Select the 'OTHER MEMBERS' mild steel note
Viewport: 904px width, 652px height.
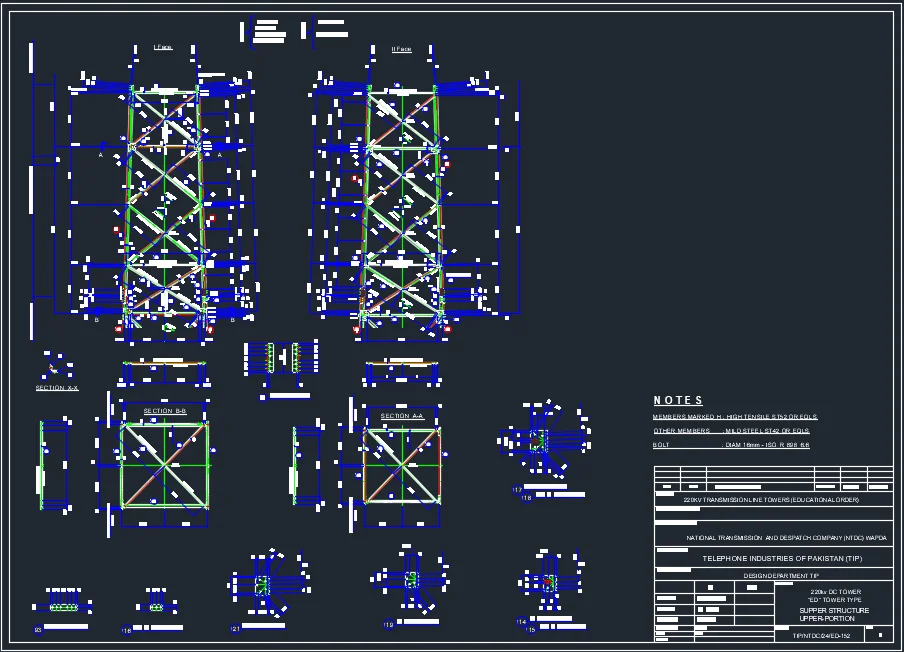click(x=731, y=430)
